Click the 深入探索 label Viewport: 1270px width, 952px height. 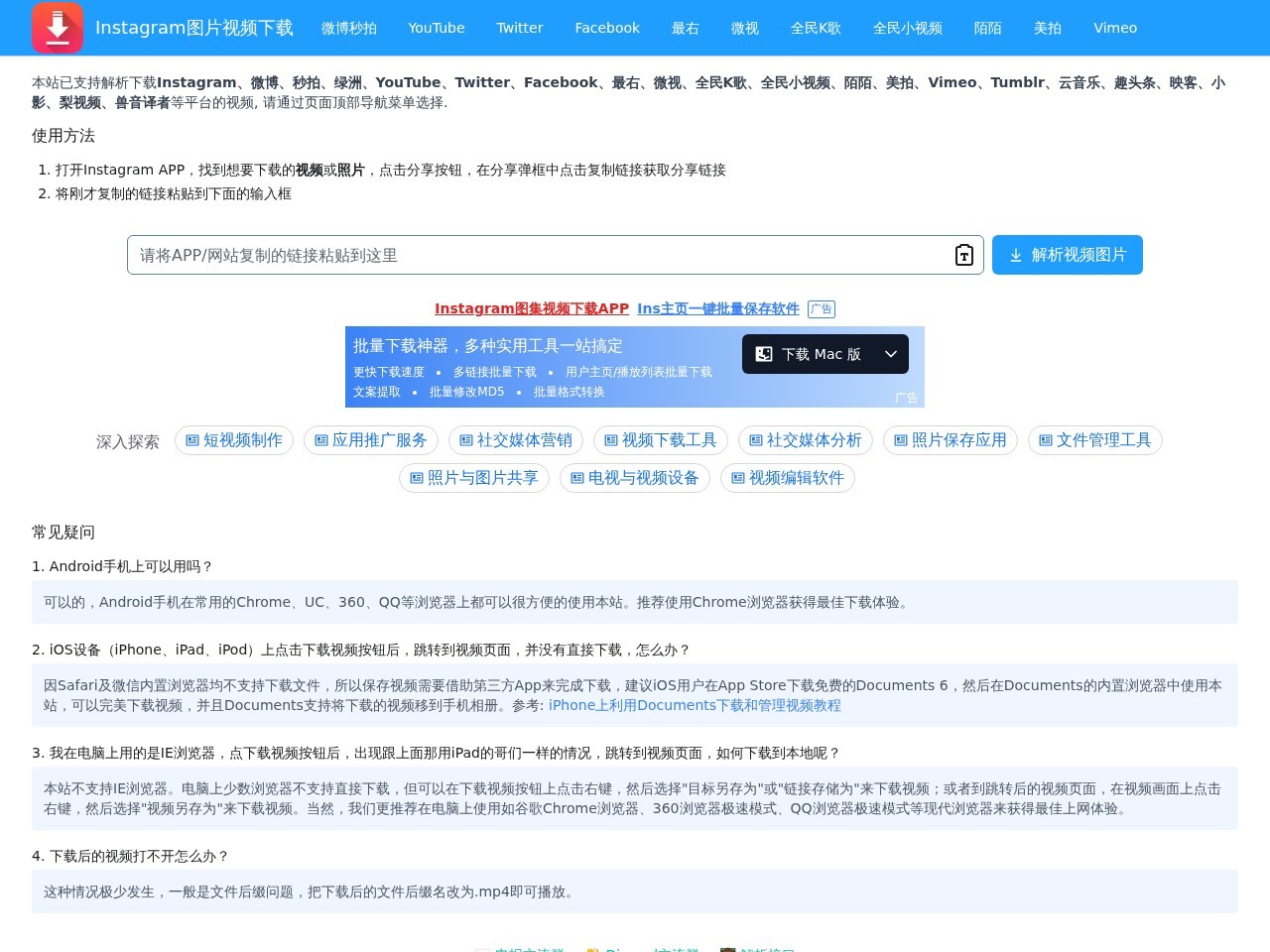point(128,442)
